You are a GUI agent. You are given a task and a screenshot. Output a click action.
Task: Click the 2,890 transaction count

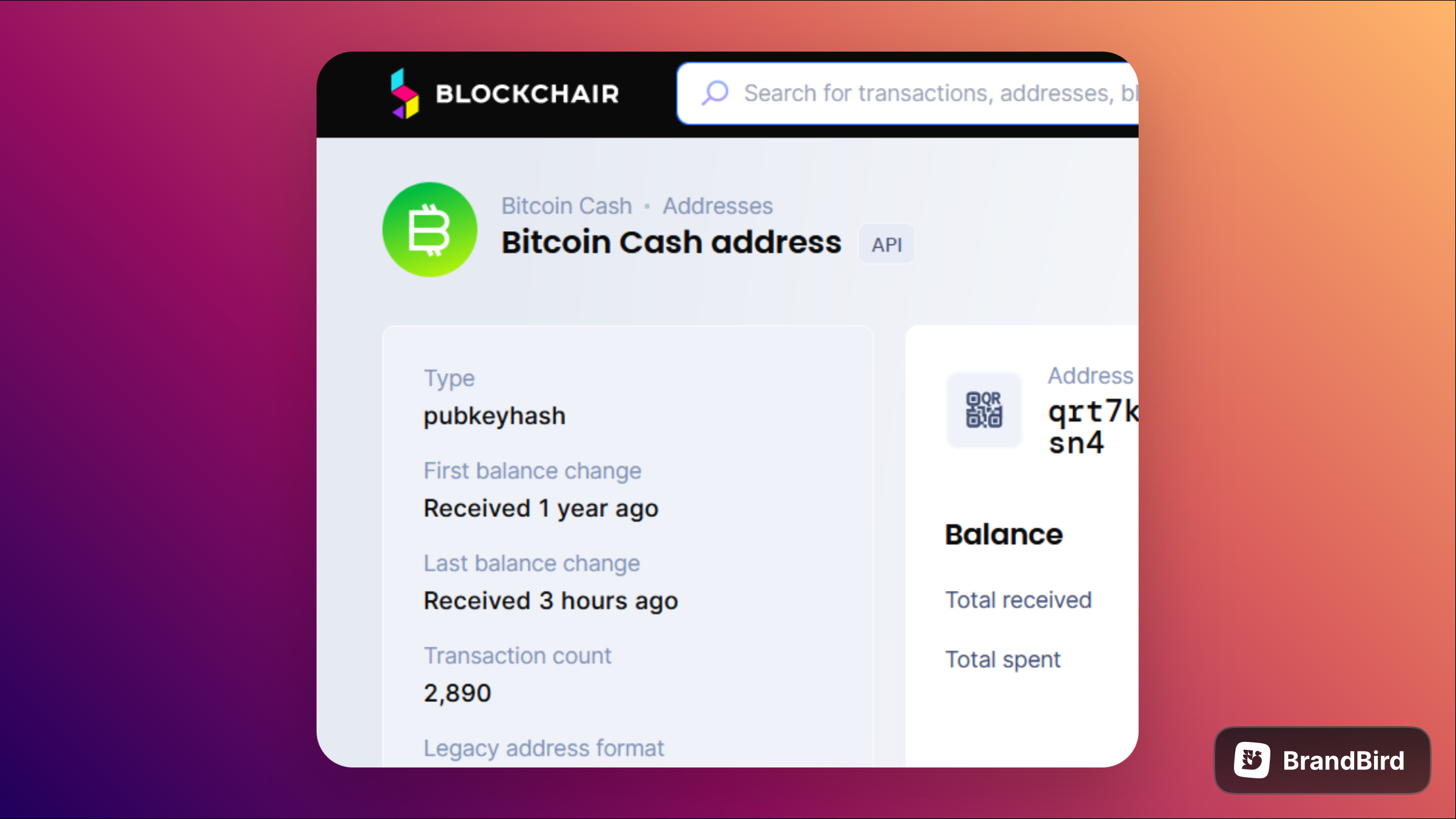[x=457, y=693]
